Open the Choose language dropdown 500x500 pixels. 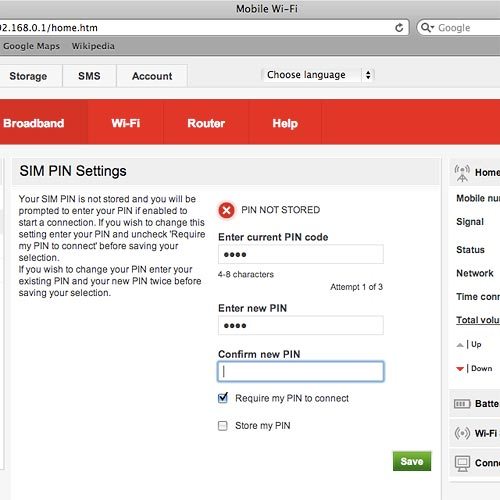318,75
